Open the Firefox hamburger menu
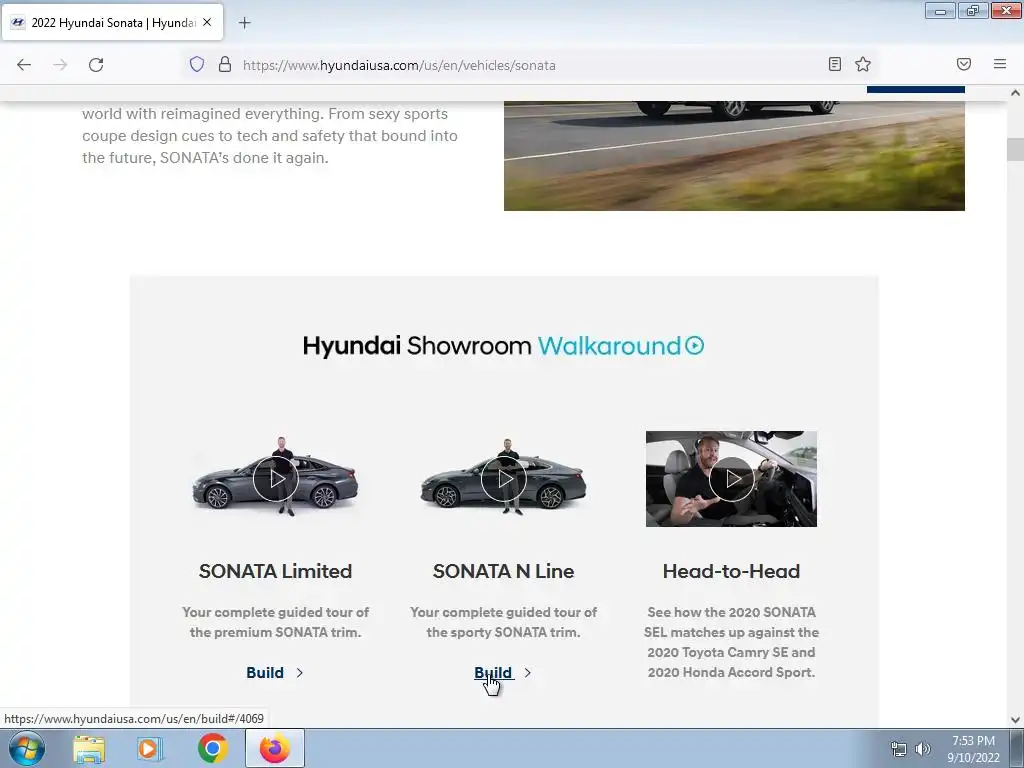The width and height of the screenshot is (1024, 768). (x=1000, y=64)
